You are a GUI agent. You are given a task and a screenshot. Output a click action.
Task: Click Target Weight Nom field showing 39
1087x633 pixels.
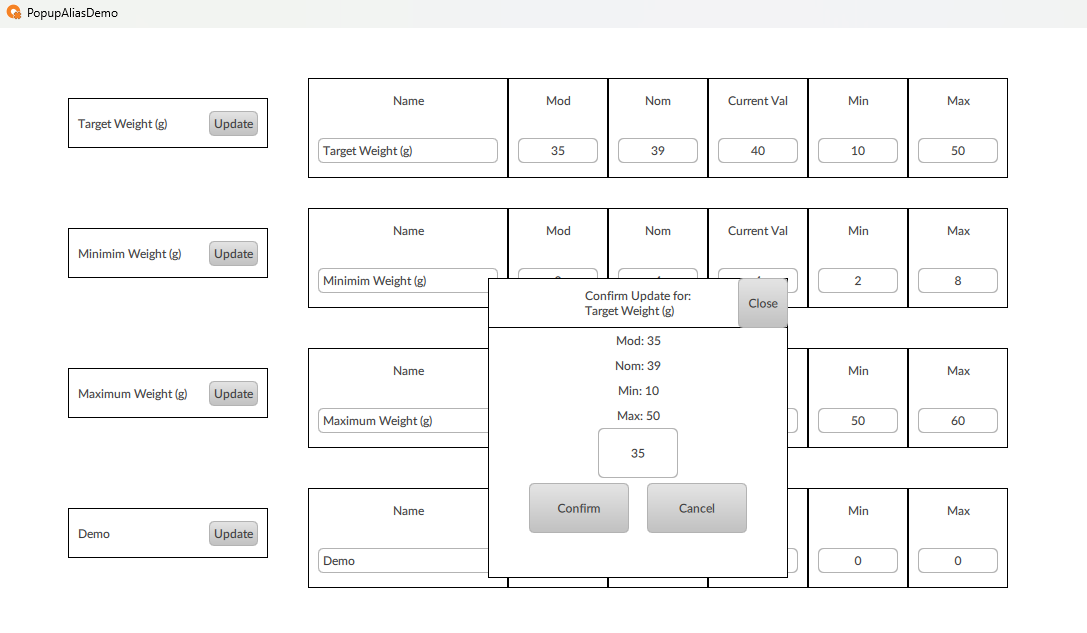(x=658, y=150)
